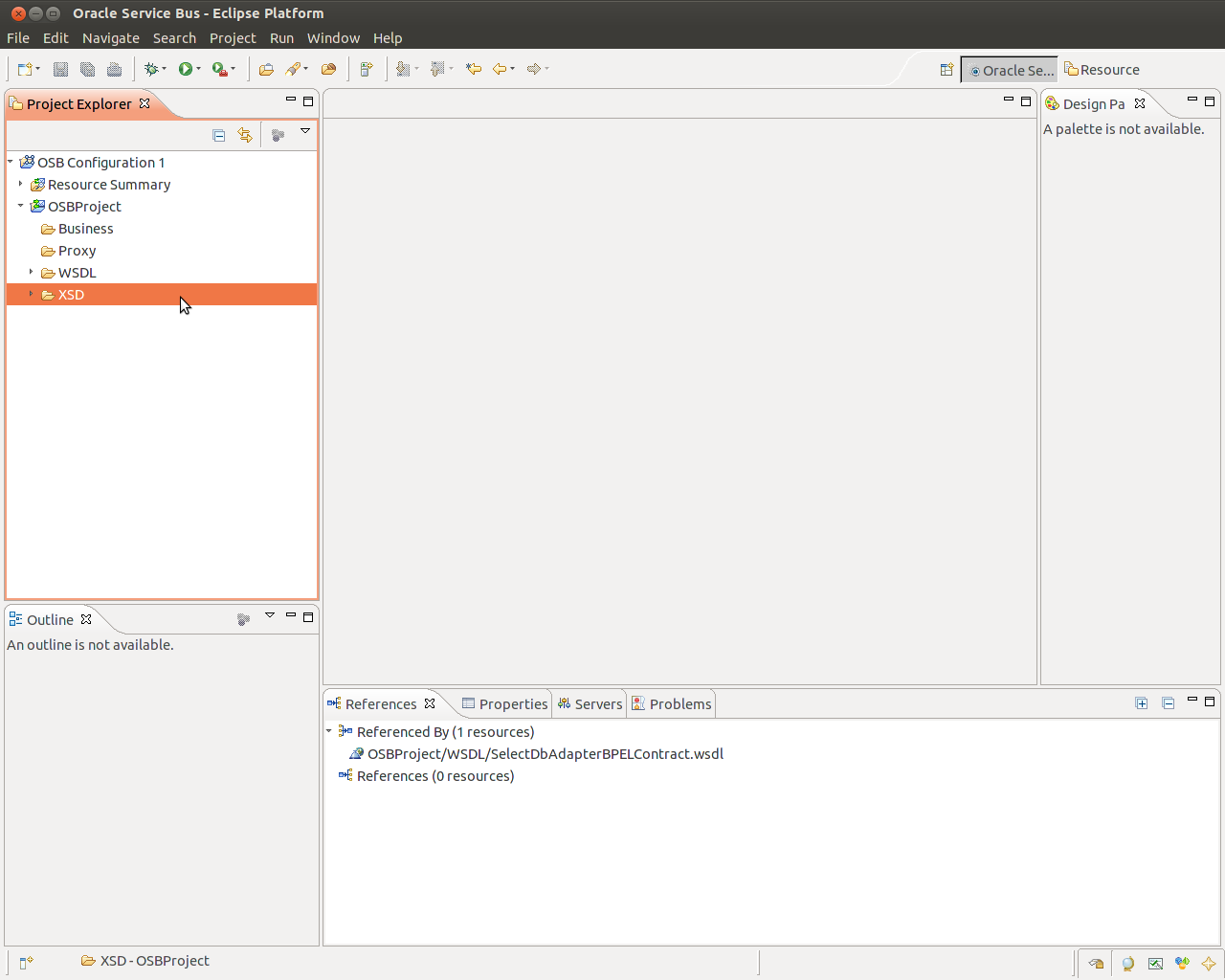
Task: Click Focus on Active Task in Outline
Action: pyautogui.click(x=243, y=619)
